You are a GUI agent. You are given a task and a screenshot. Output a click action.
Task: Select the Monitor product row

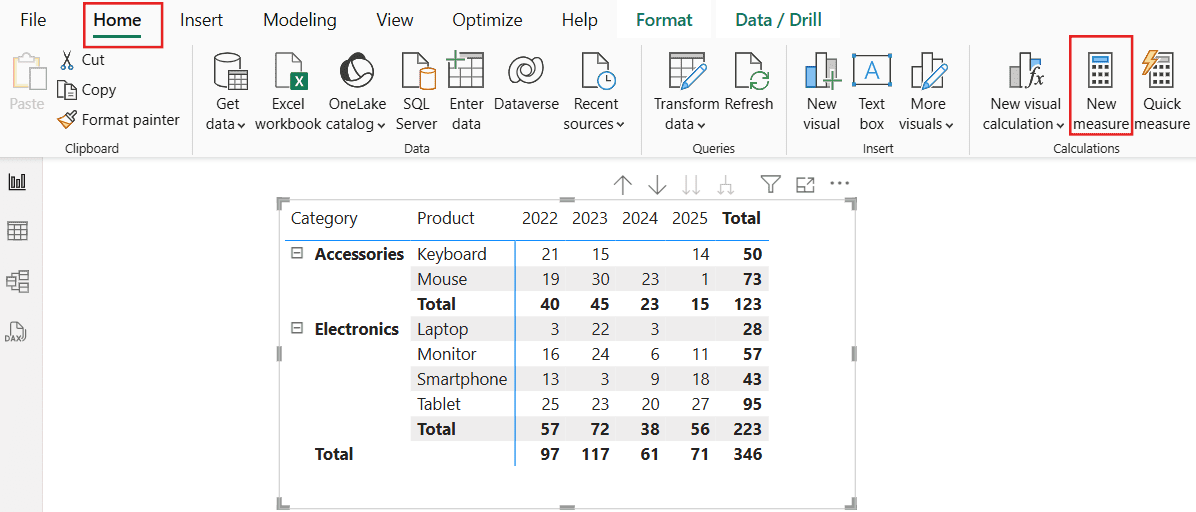coord(446,354)
